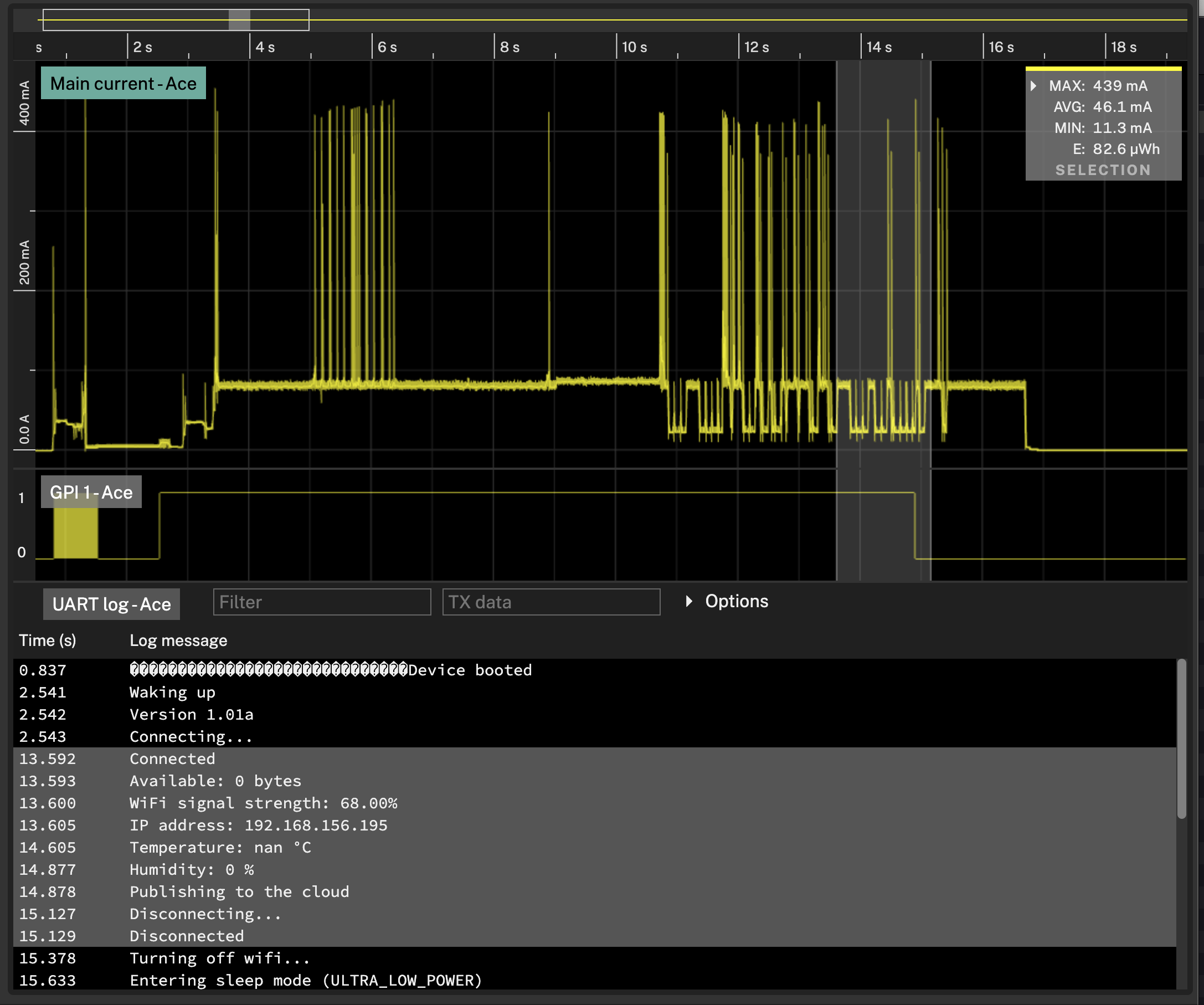Click the 10 s mark on time ruler

pos(634,47)
